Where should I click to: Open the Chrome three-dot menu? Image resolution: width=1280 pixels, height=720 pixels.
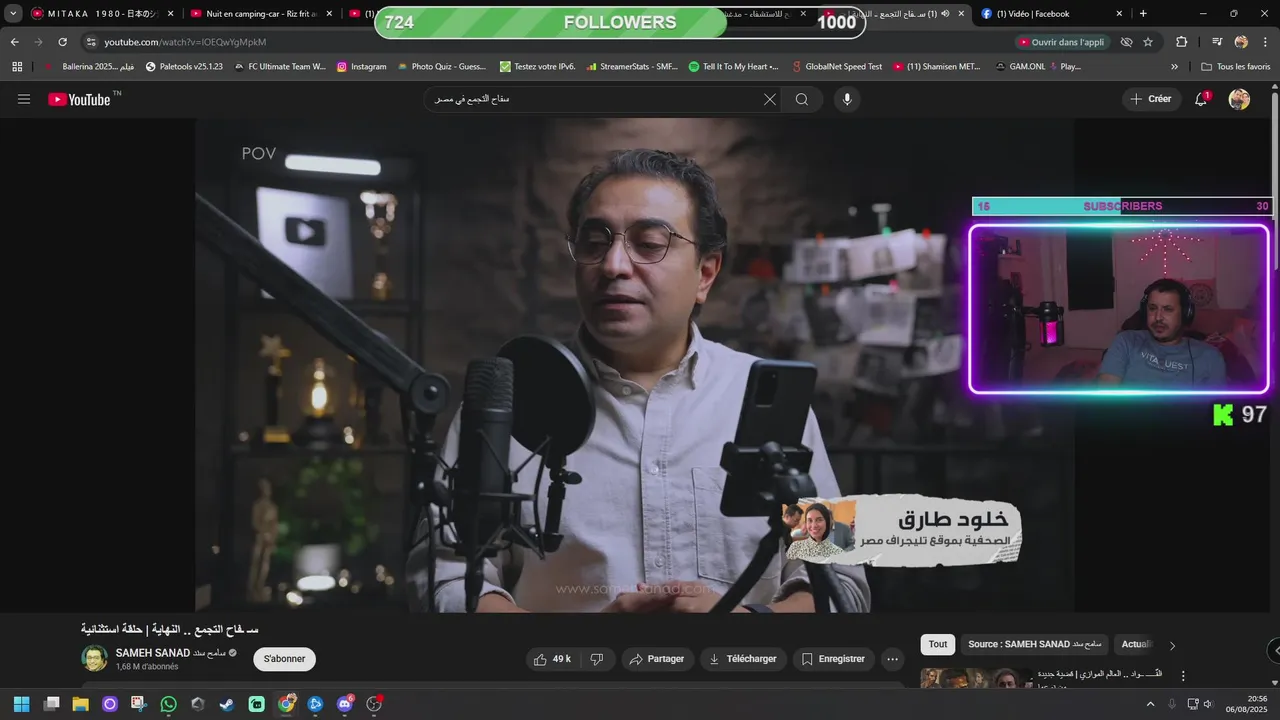pos(1265,42)
